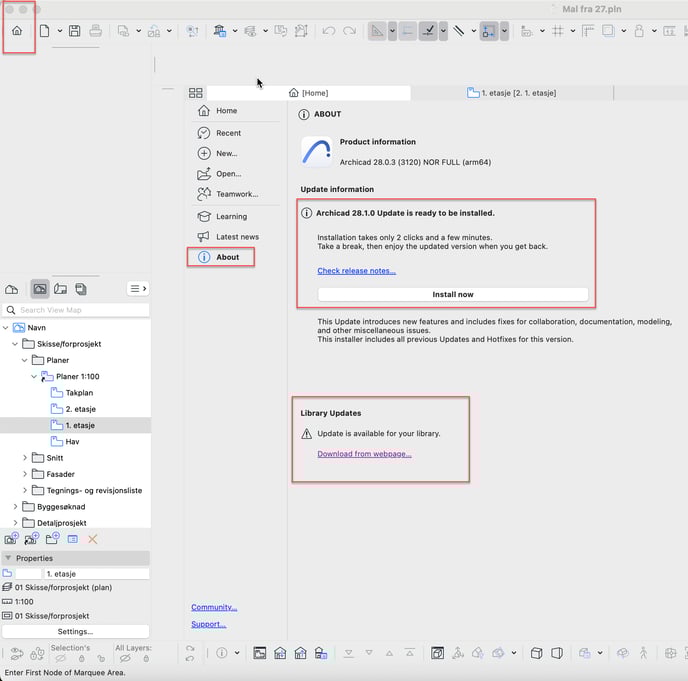Viewport: 688px width, 681px height.
Task: Click the grid snap hash icon
Action: tap(558, 31)
